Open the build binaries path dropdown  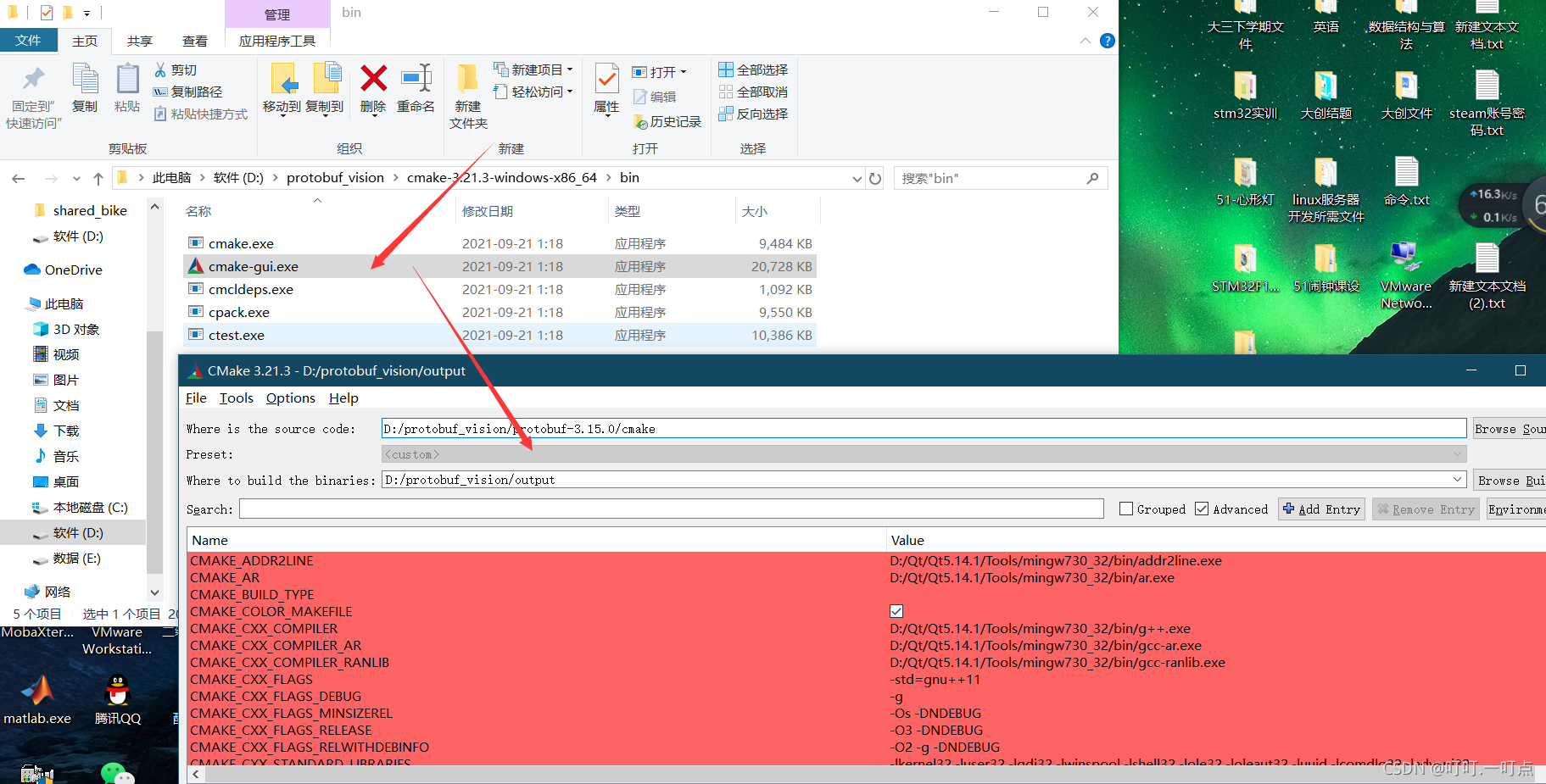coord(1458,480)
